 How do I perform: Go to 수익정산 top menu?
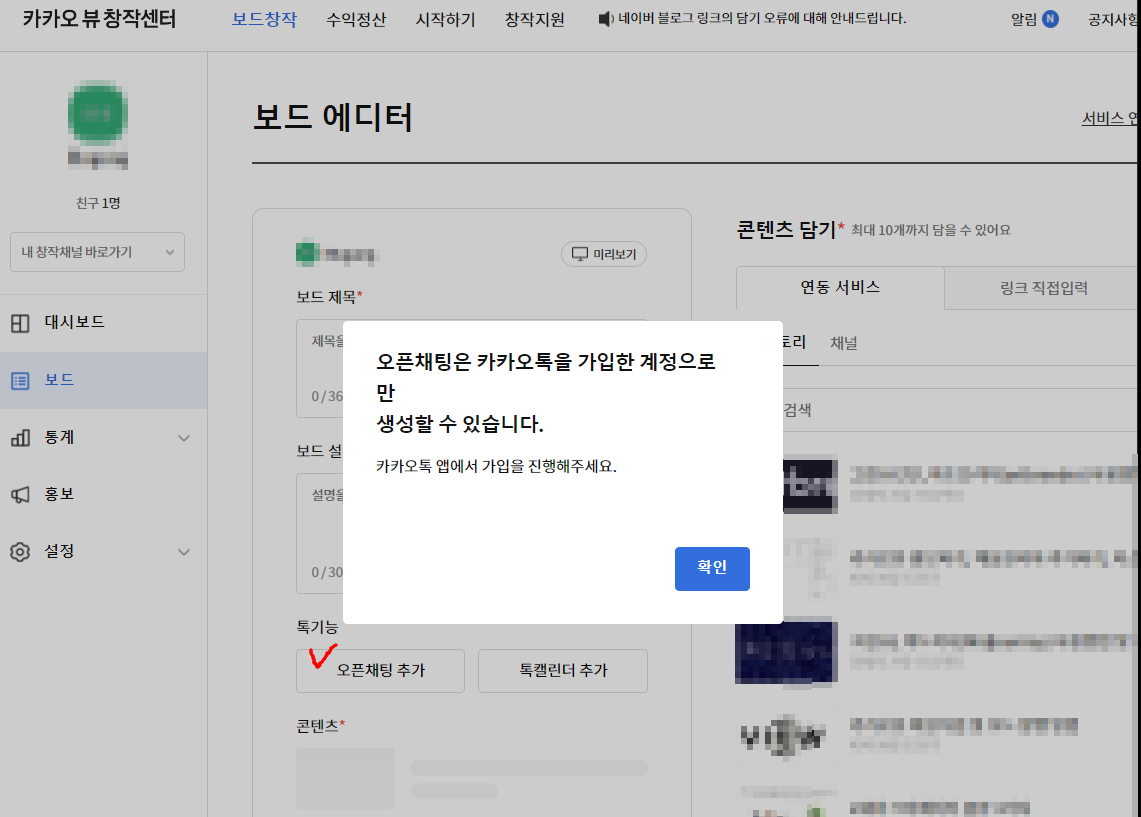click(356, 20)
